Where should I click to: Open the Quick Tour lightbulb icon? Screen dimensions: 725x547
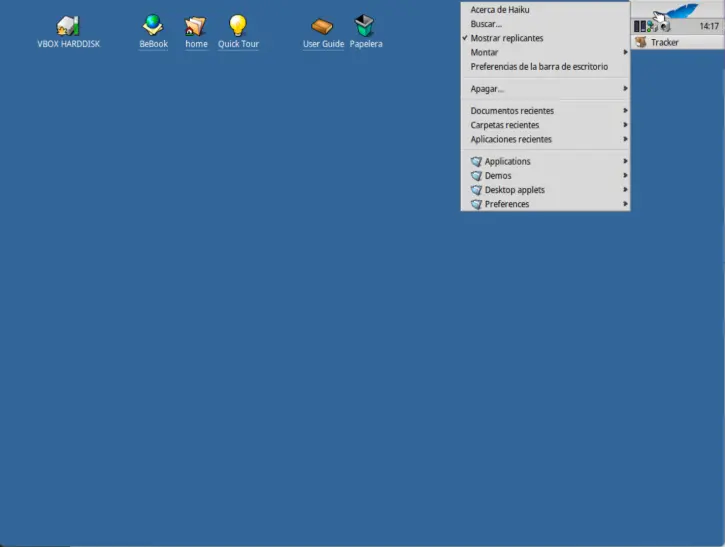click(x=238, y=25)
